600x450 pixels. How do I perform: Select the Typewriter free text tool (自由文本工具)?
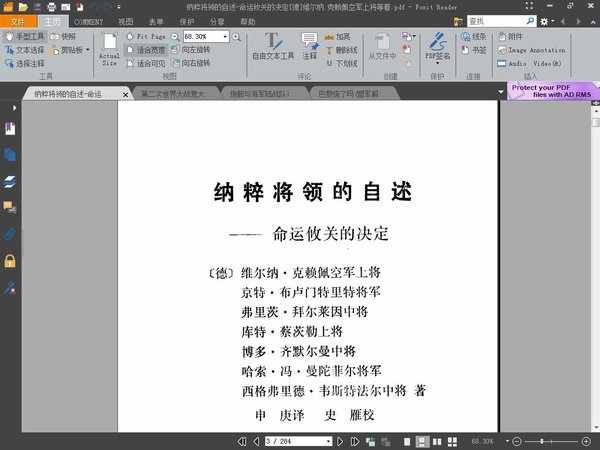[273, 47]
